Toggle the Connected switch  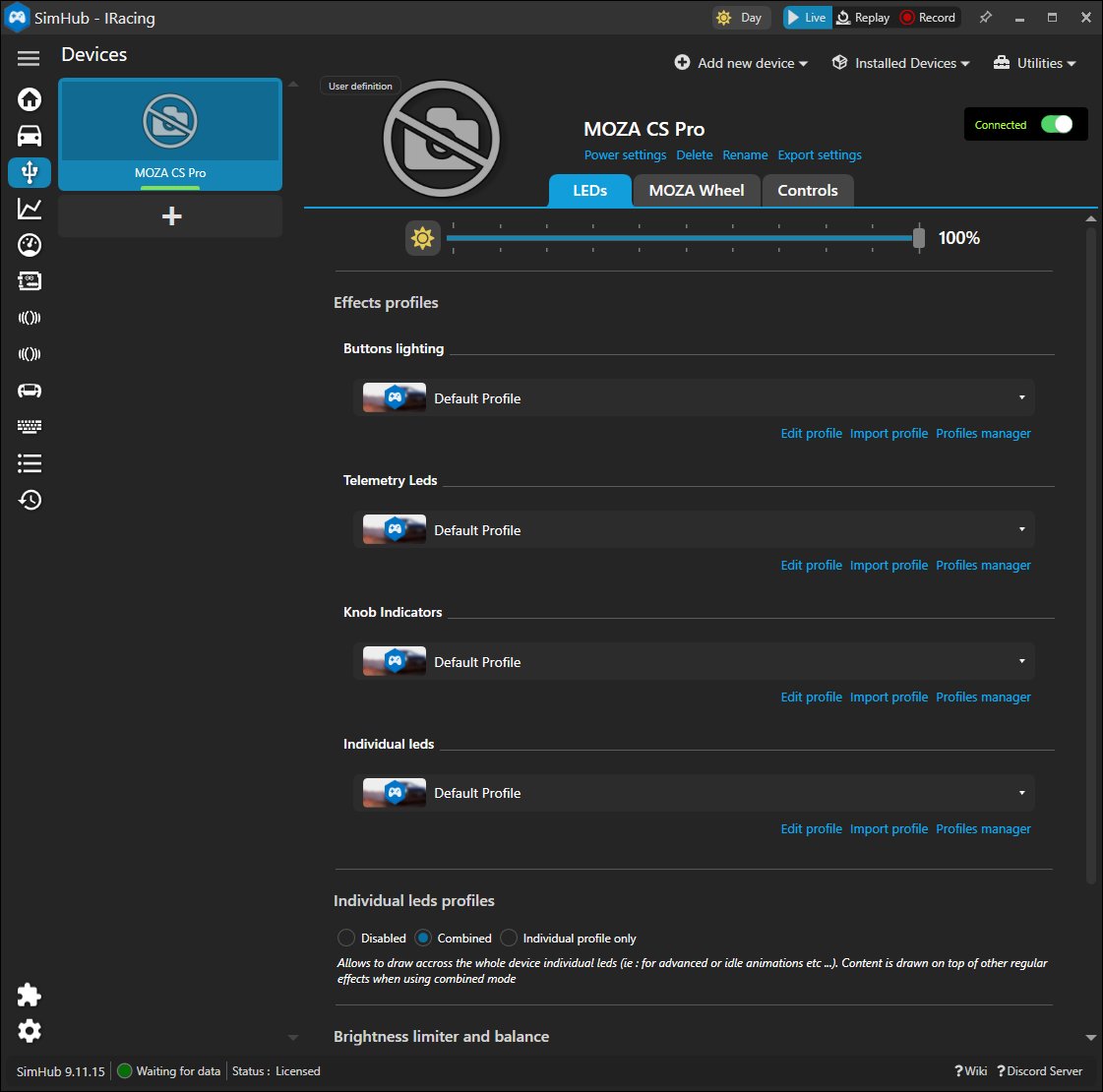point(1056,125)
